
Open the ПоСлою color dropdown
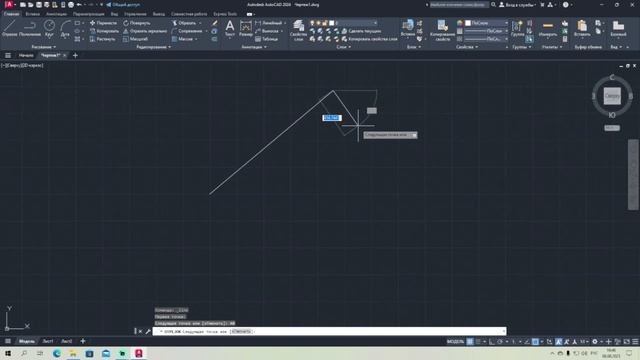click(486, 23)
